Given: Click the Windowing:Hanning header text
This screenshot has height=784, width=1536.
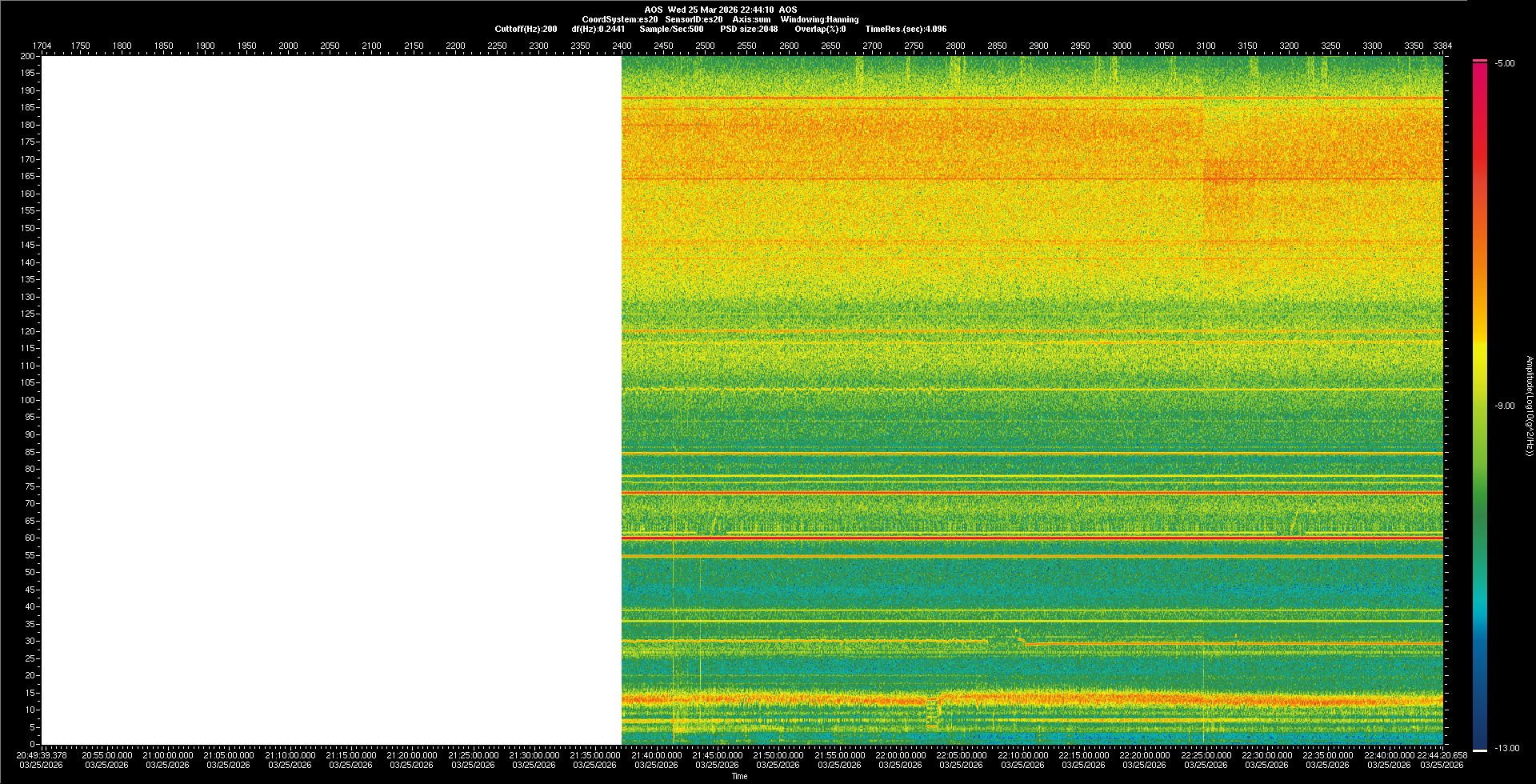Looking at the screenshot, I should 819,19.
